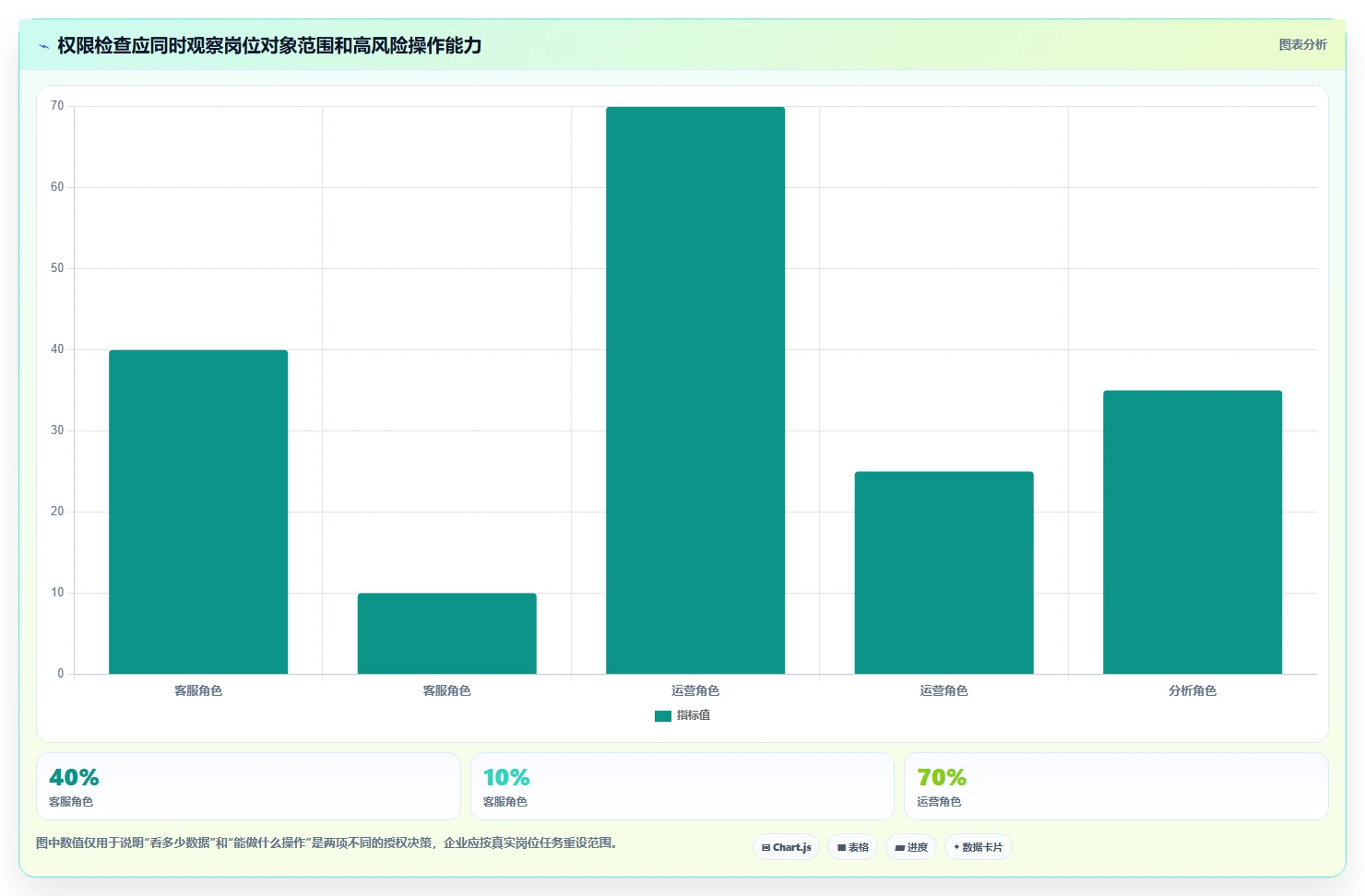Click the y-axis tick label 30
The image size is (1365, 896).
click(57, 430)
